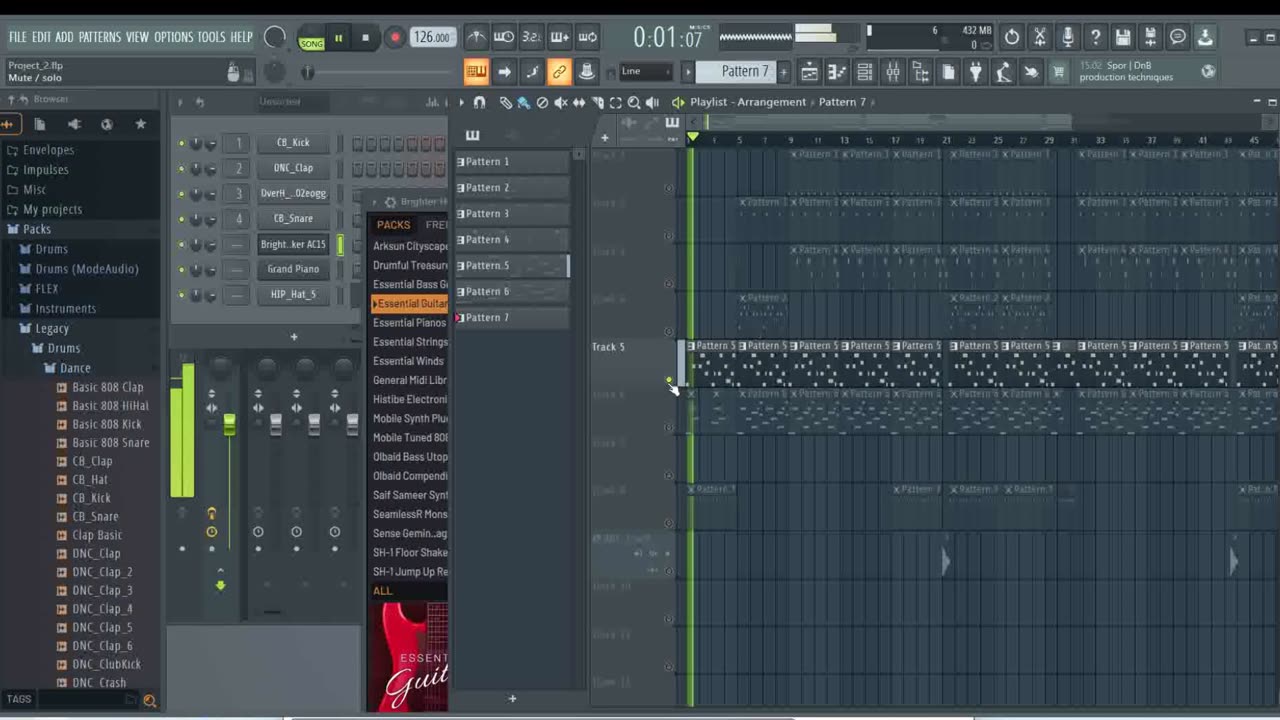Select the Basic 808 Kick sample

106,424
